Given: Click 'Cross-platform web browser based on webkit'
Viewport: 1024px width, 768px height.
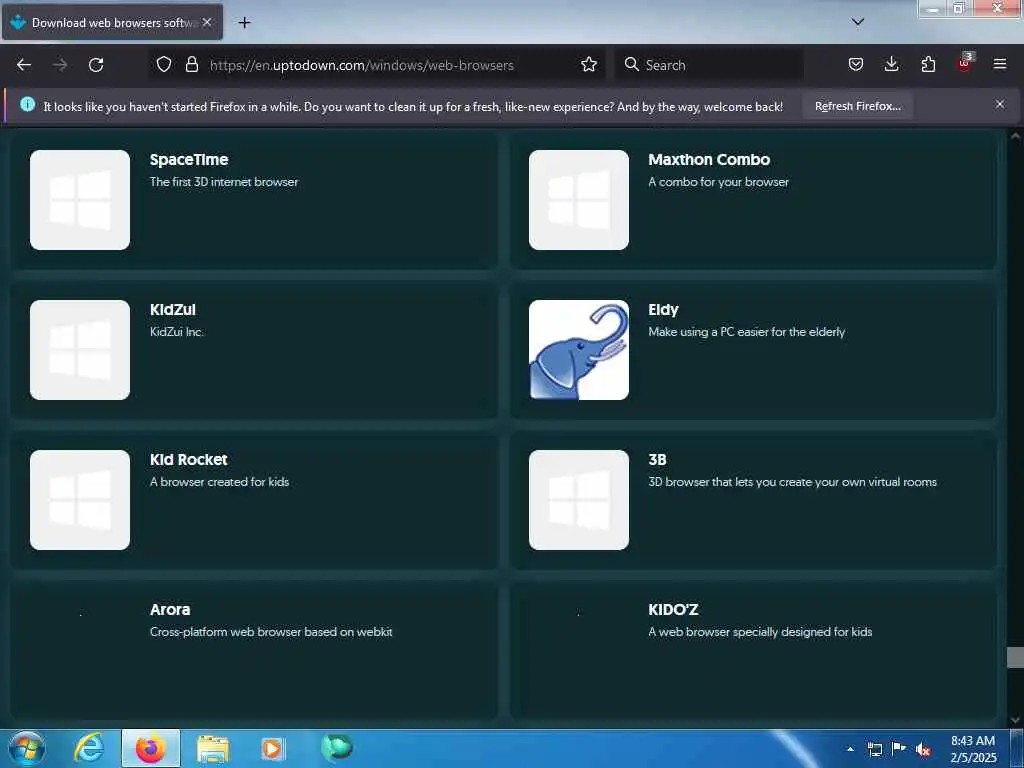Looking at the screenshot, I should coord(270,632).
